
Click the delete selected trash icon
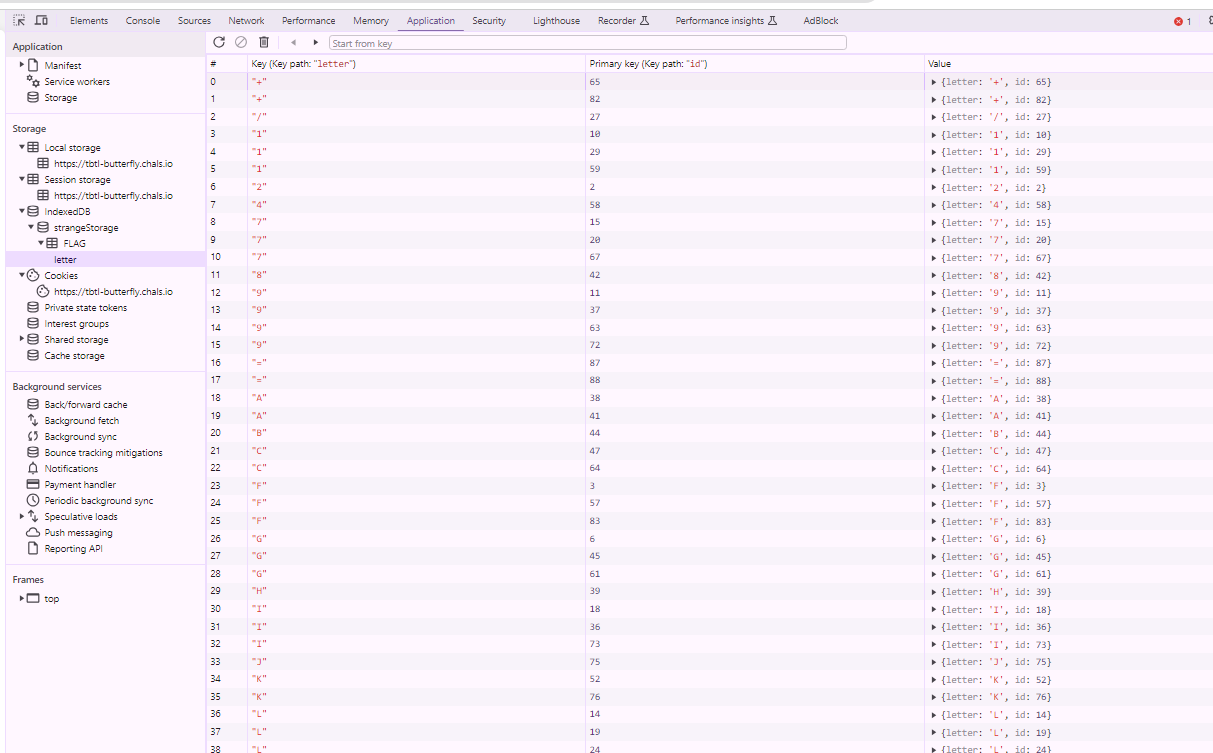[x=264, y=42]
